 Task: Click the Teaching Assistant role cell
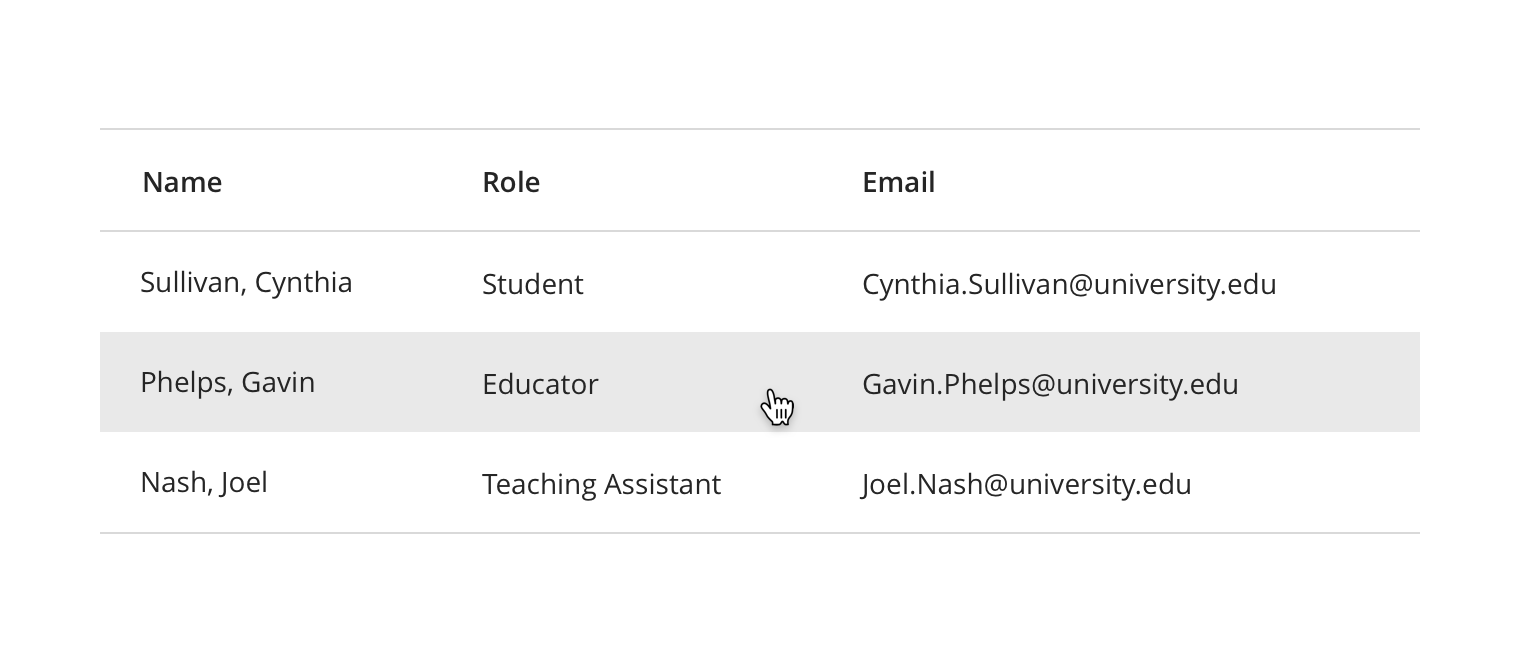(601, 484)
